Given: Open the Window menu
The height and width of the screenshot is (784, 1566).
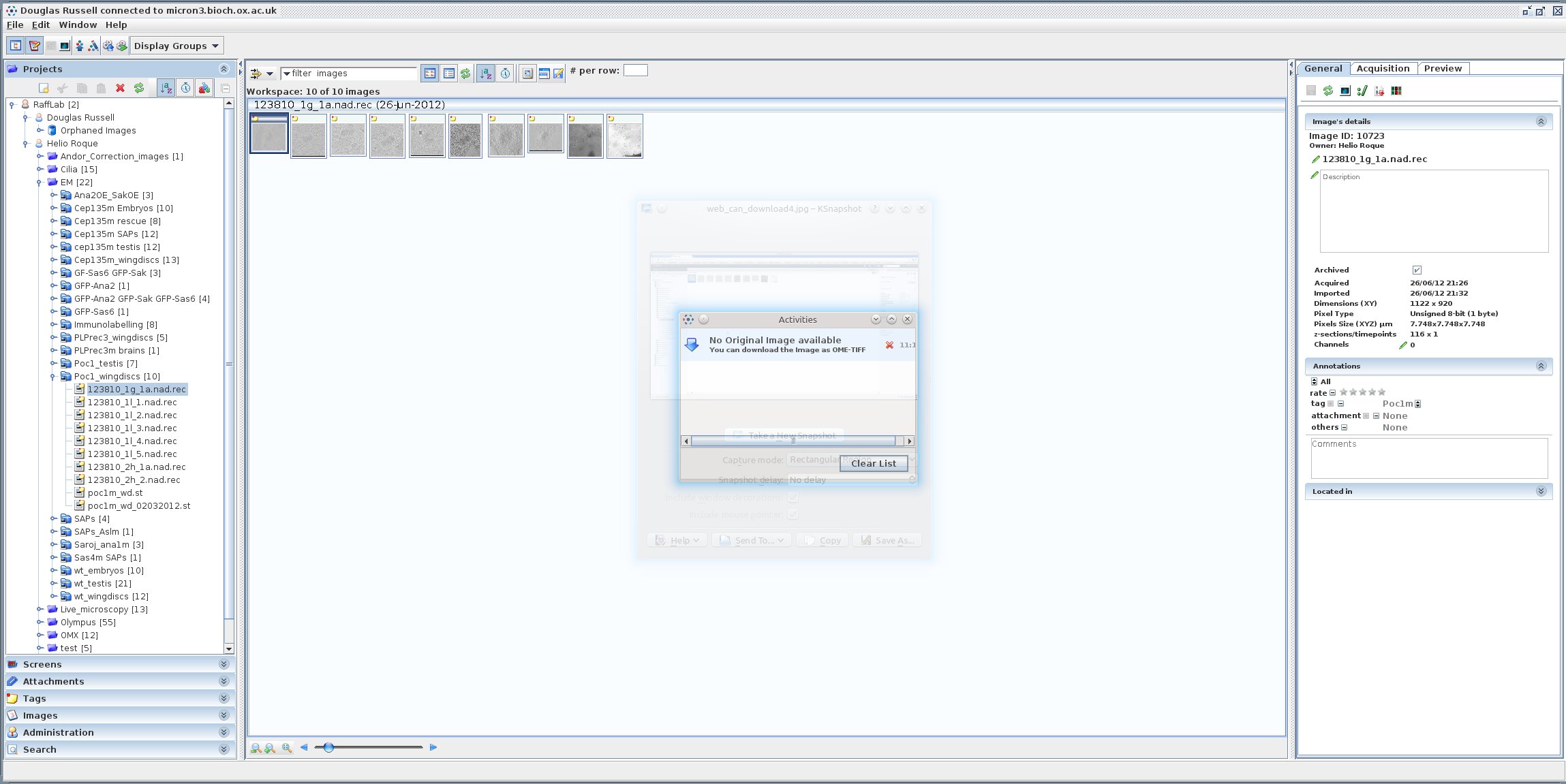Looking at the screenshot, I should (78, 25).
